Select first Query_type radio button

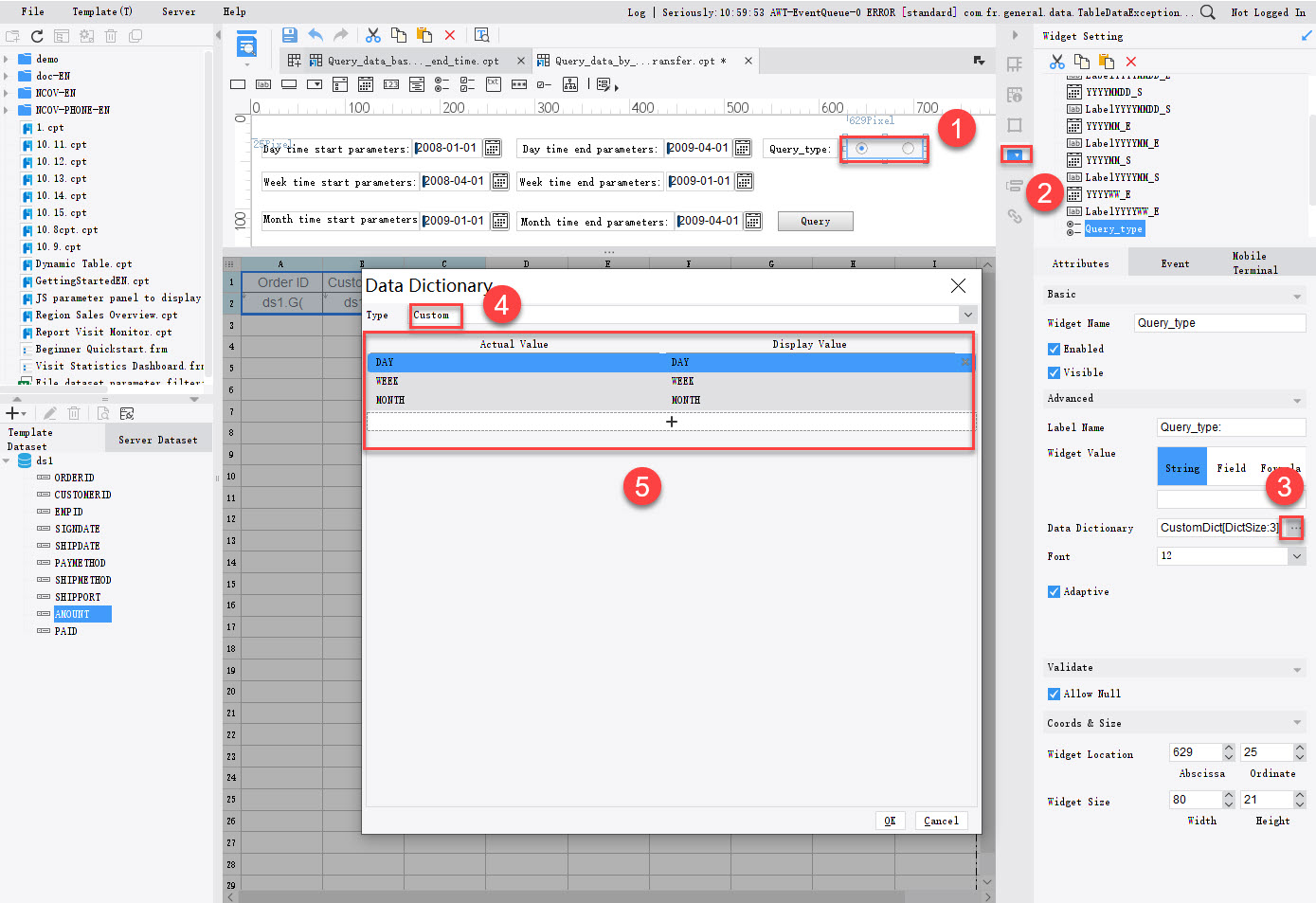point(861,148)
